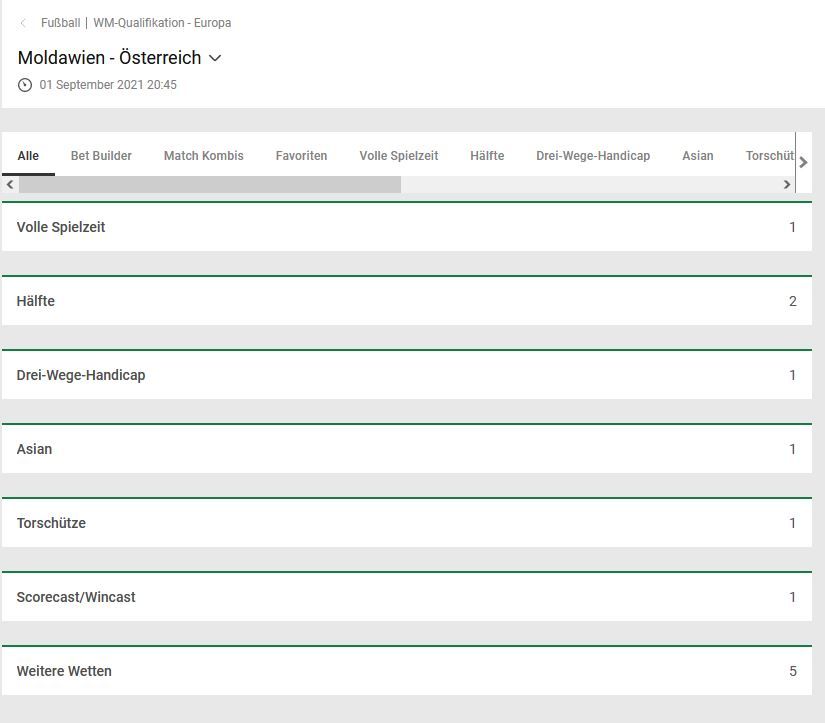This screenshot has height=723, width=825.
Task: Open the Match Kombis tab
Action: [x=204, y=156]
